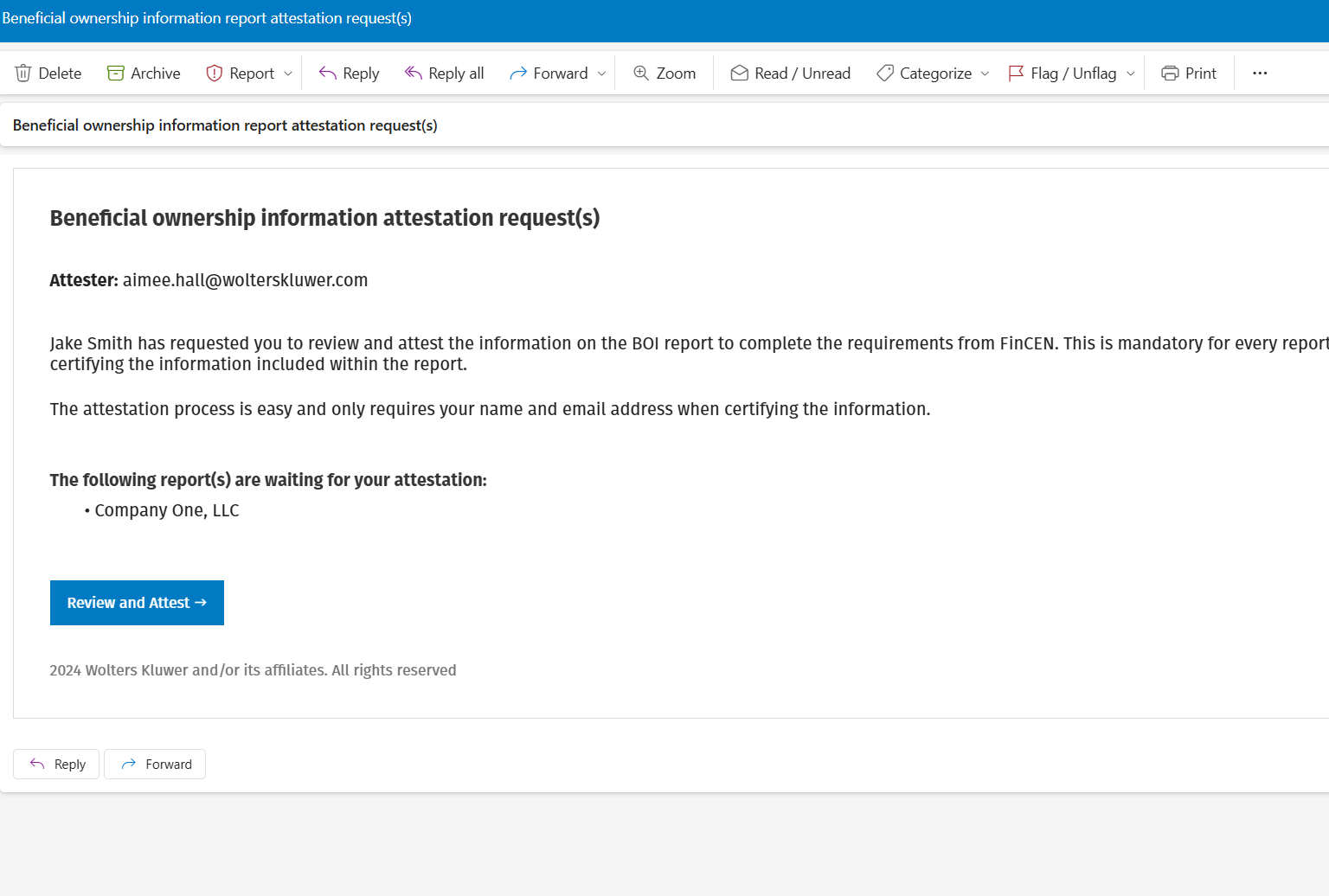Click the bottom Reply button
The width and height of the screenshot is (1329, 896).
coord(56,765)
